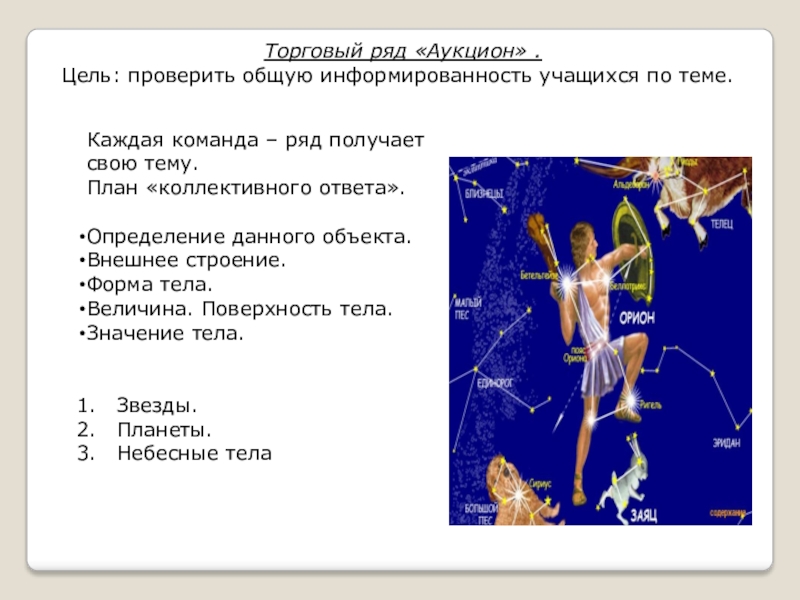The width and height of the screenshot is (800, 600).
Task: Select bullet 'Внешнее строение.'
Action: click(x=182, y=260)
